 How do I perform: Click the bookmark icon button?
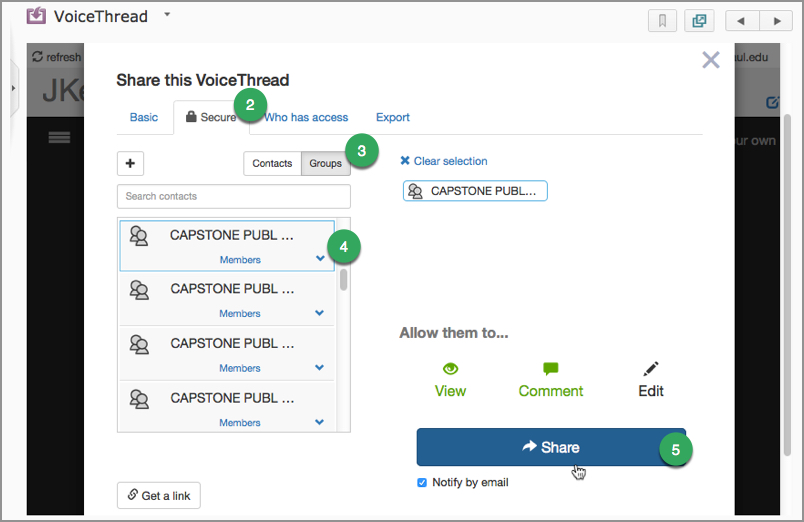662,21
